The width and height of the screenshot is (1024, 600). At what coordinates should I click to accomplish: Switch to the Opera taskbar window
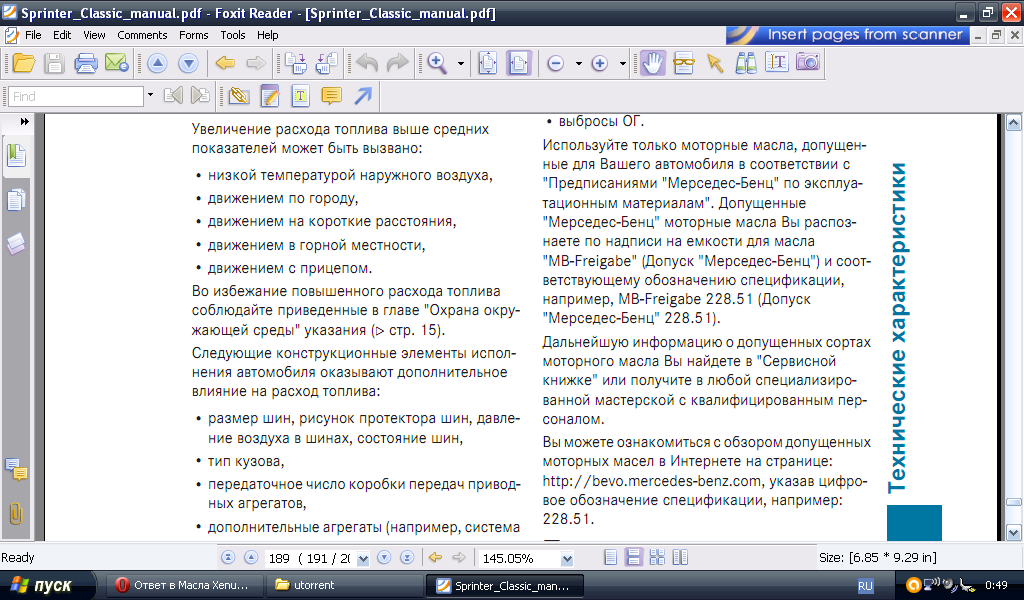click(185, 586)
